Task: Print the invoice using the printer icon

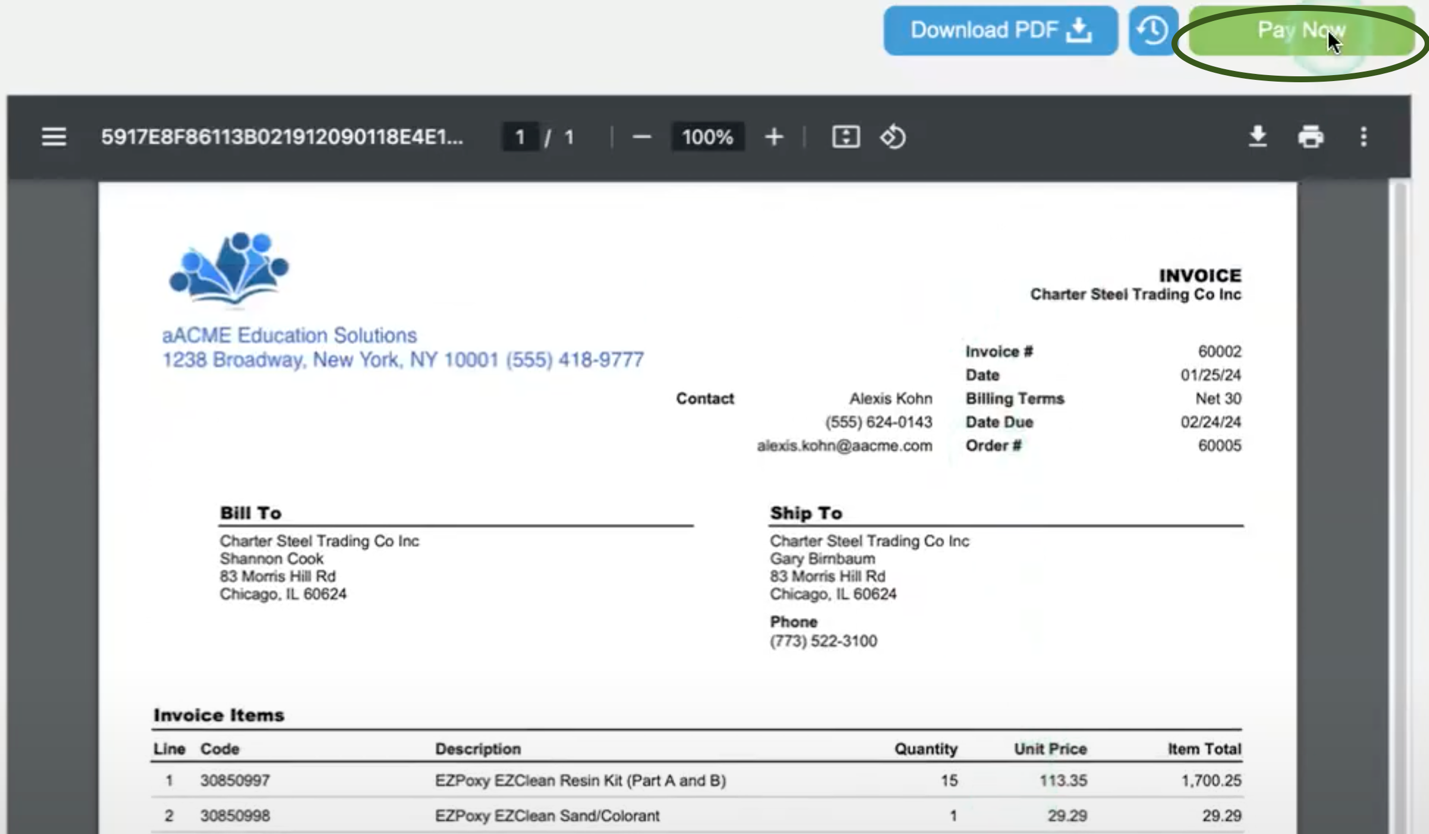Action: pos(1311,137)
